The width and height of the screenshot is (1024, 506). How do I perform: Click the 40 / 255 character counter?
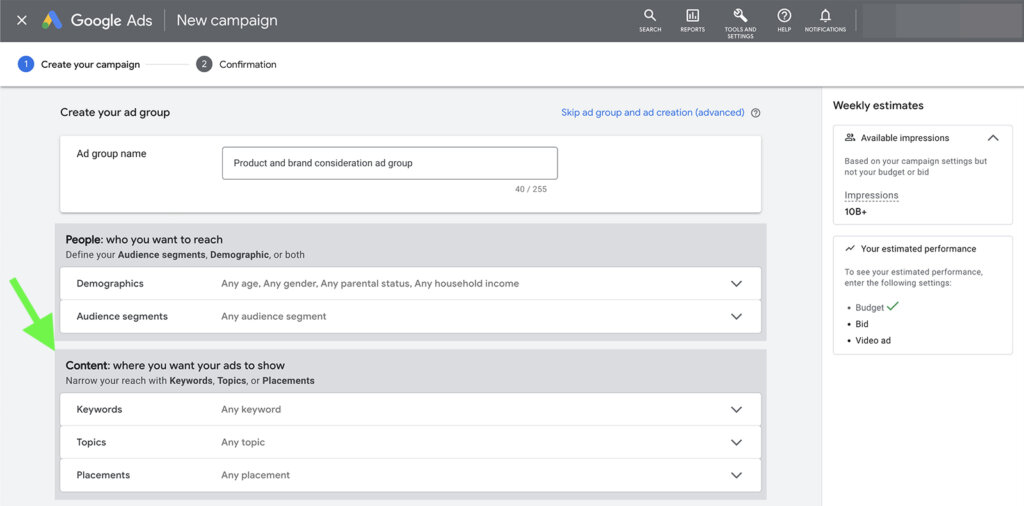coord(531,189)
